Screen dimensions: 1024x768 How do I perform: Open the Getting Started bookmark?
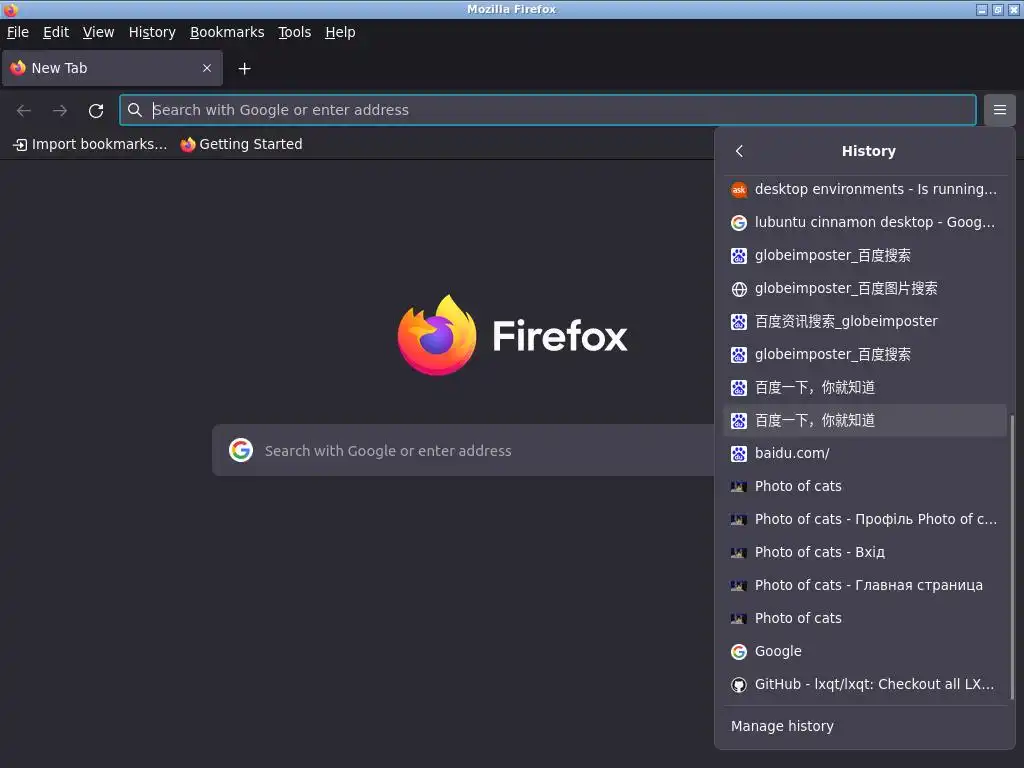241,144
